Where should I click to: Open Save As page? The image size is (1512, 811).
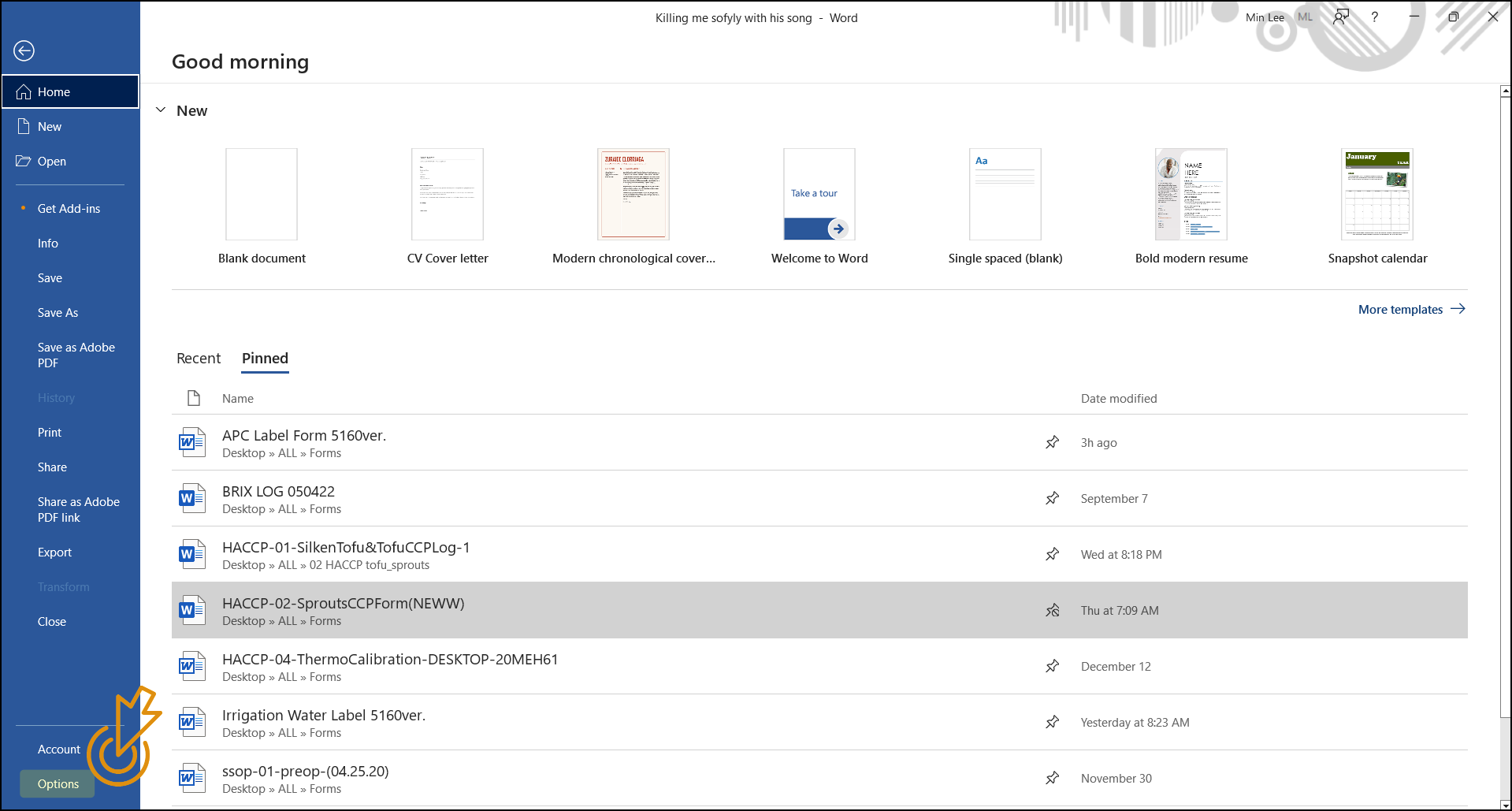tap(70, 312)
